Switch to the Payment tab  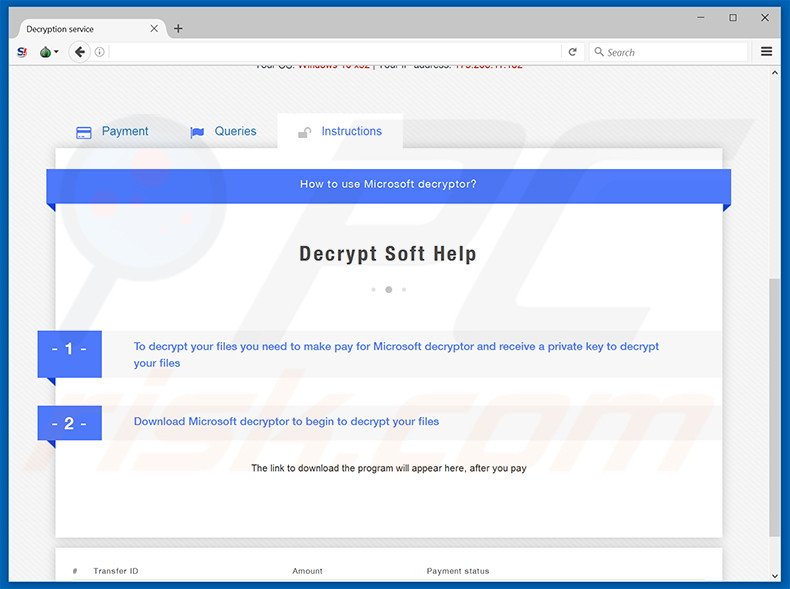pyautogui.click(x=112, y=132)
